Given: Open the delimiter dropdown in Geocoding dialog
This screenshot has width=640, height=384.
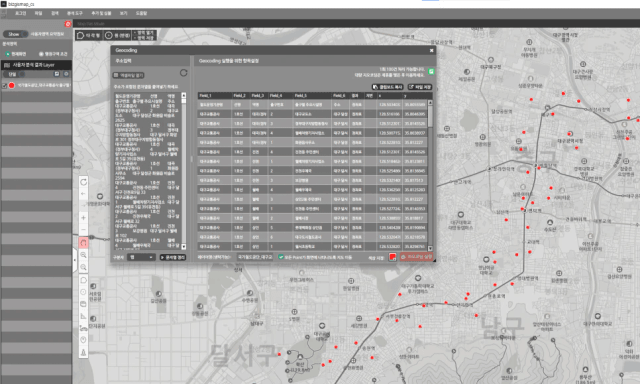Looking at the screenshot, I should tap(141, 257).
